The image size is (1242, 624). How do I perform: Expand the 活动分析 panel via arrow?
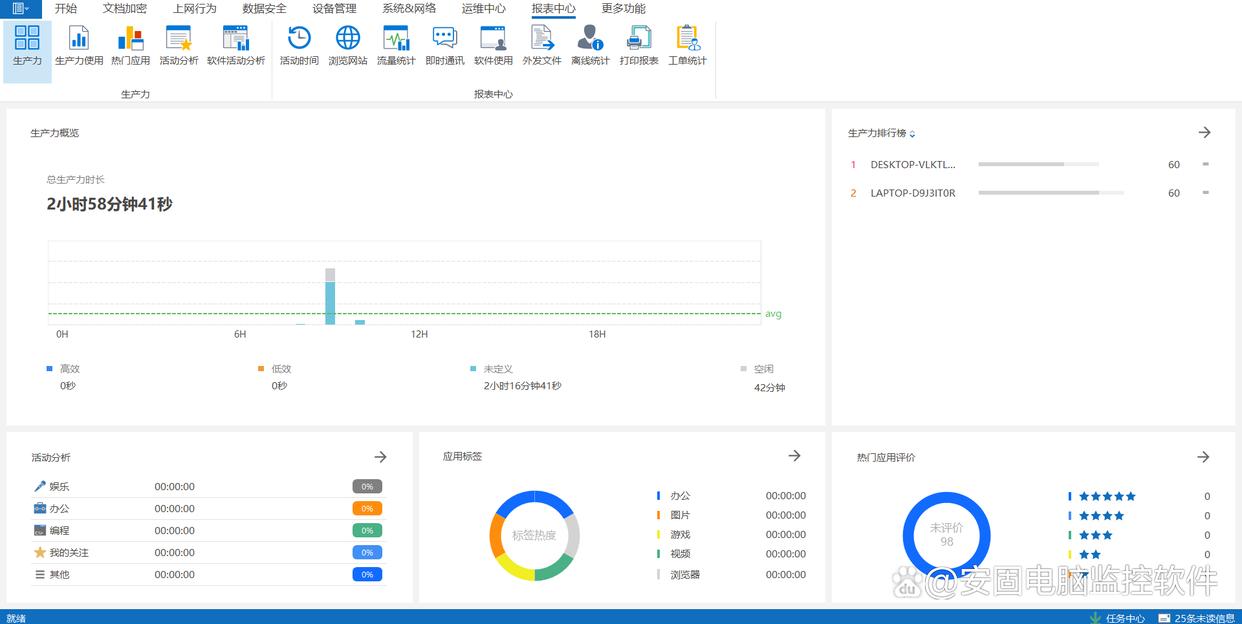[380, 457]
